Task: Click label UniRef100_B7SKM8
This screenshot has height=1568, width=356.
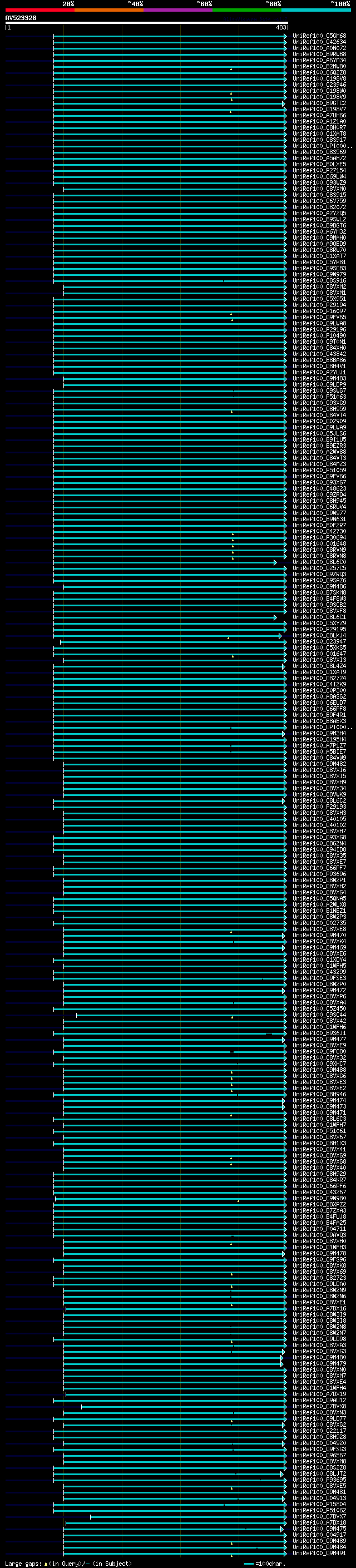Action: click(x=319, y=592)
